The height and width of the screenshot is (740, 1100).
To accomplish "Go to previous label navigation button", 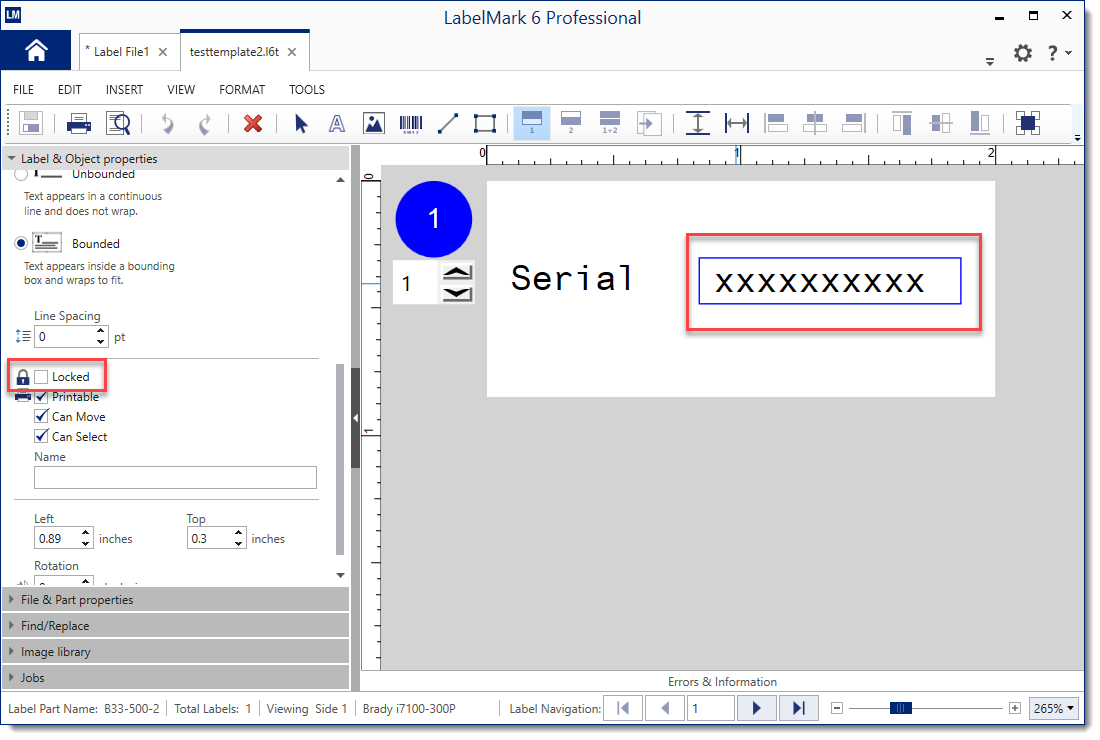I will [664, 708].
